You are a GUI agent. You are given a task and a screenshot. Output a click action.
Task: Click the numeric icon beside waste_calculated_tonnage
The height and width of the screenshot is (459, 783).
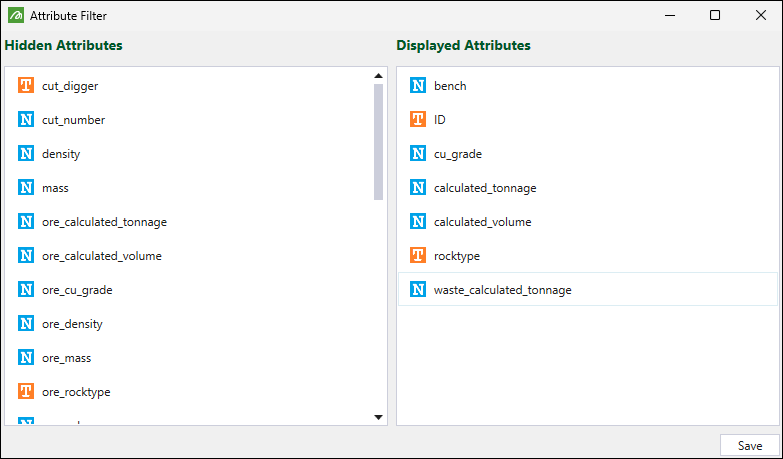coord(418,290)
